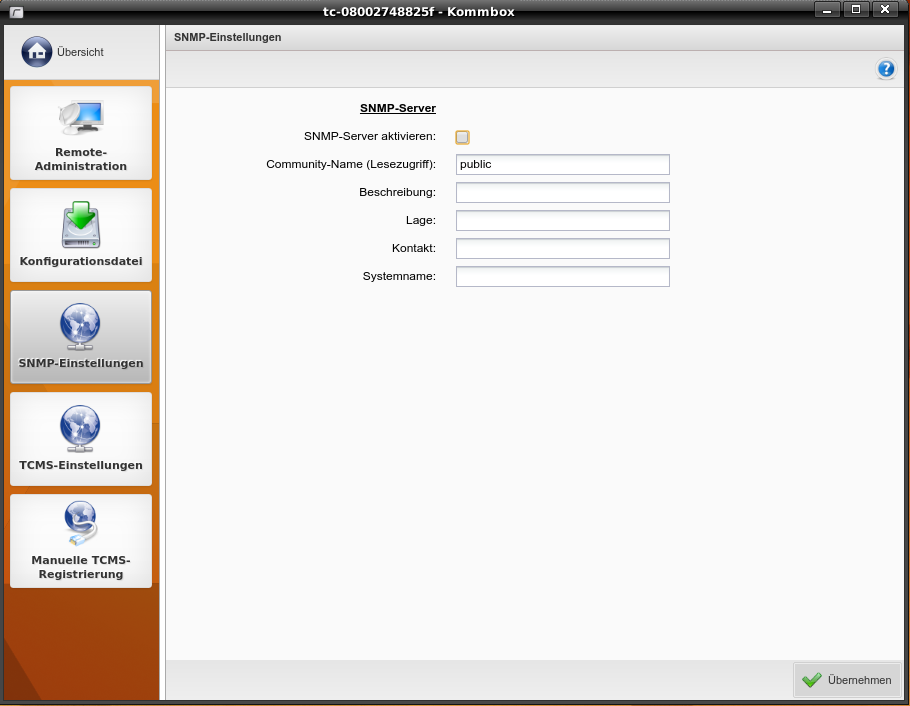Minimize the Kommbox window

tap(826, 10)
